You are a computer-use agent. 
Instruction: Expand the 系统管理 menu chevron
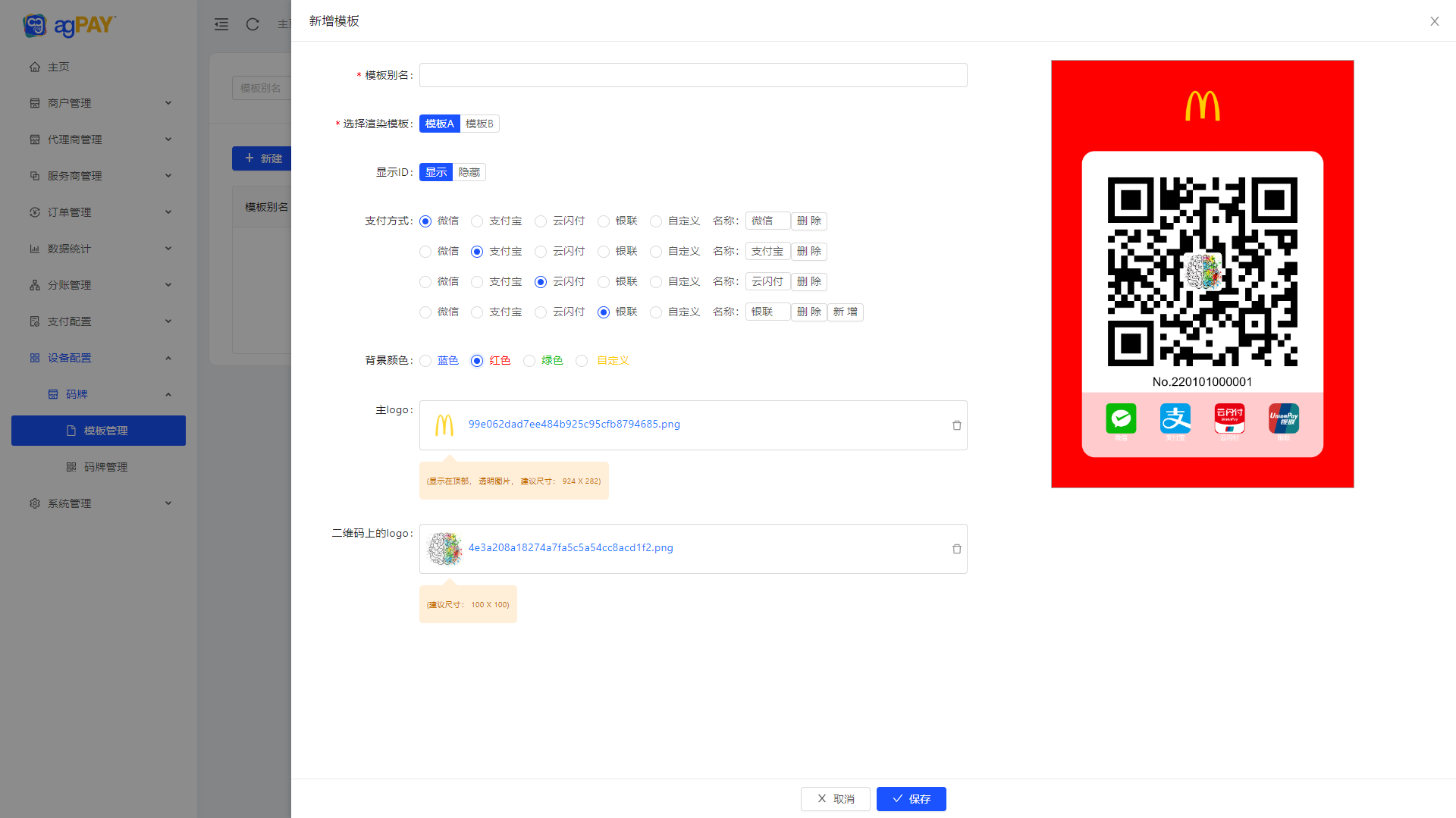[x=168, y=503]
